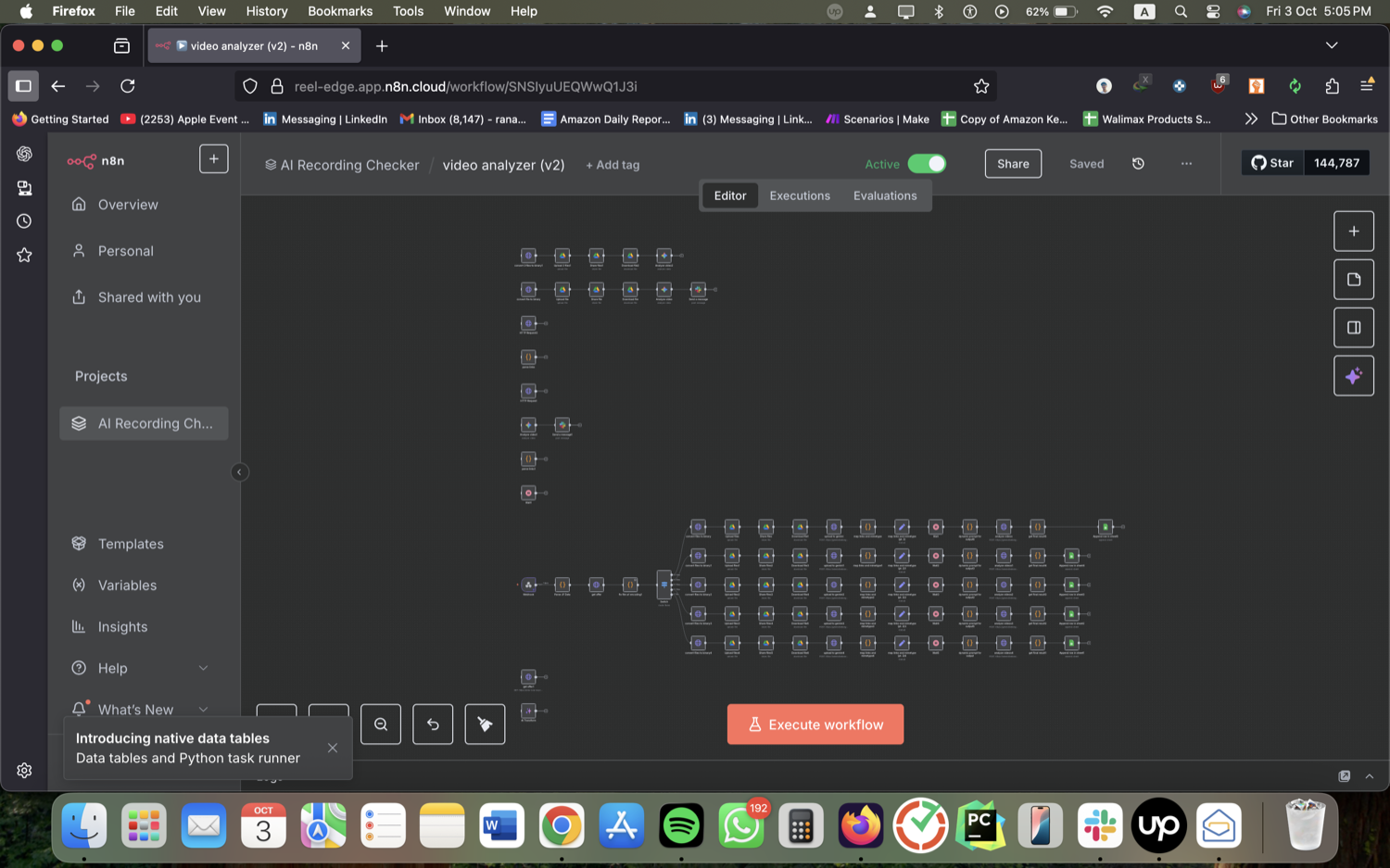Viewport: 1390px width, 868px height.
Task: Click the URL address bar
Action: (x=616, y=86)
